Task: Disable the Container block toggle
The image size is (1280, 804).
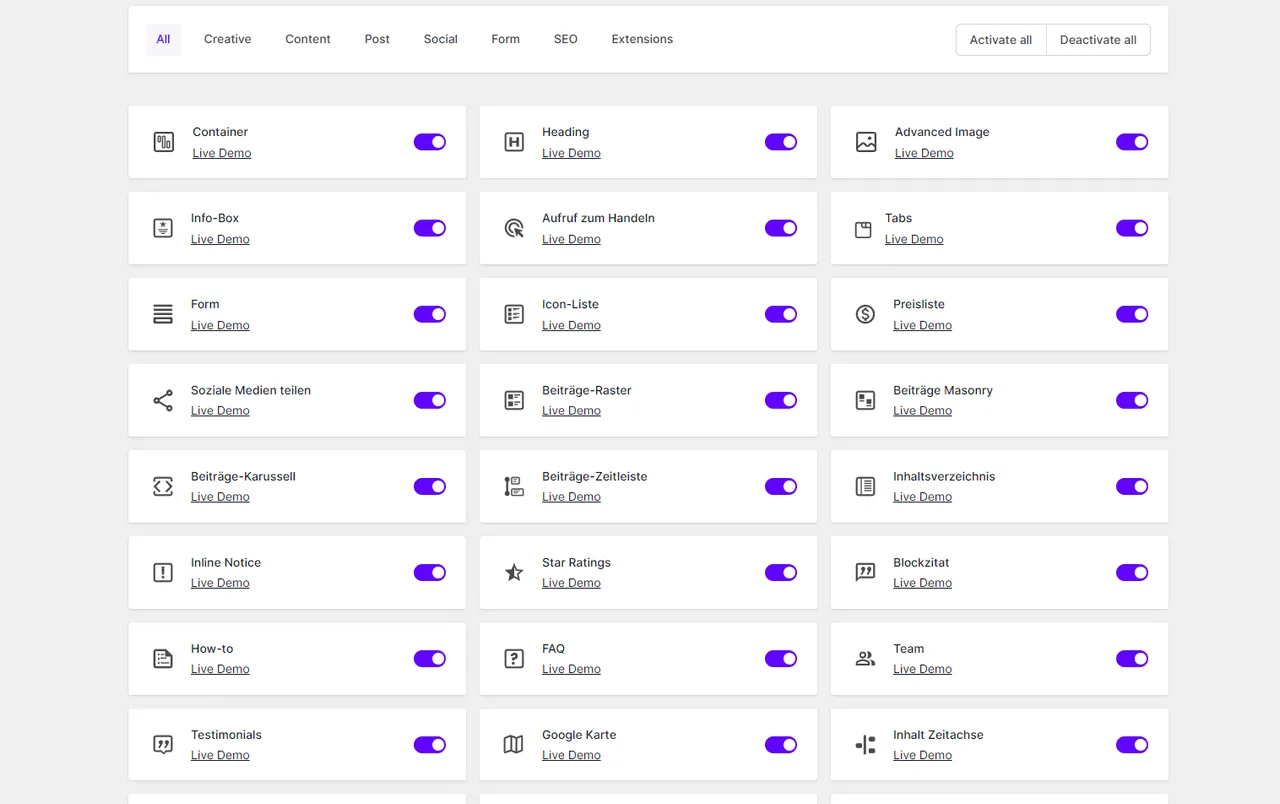Action: tap(430, 142)
